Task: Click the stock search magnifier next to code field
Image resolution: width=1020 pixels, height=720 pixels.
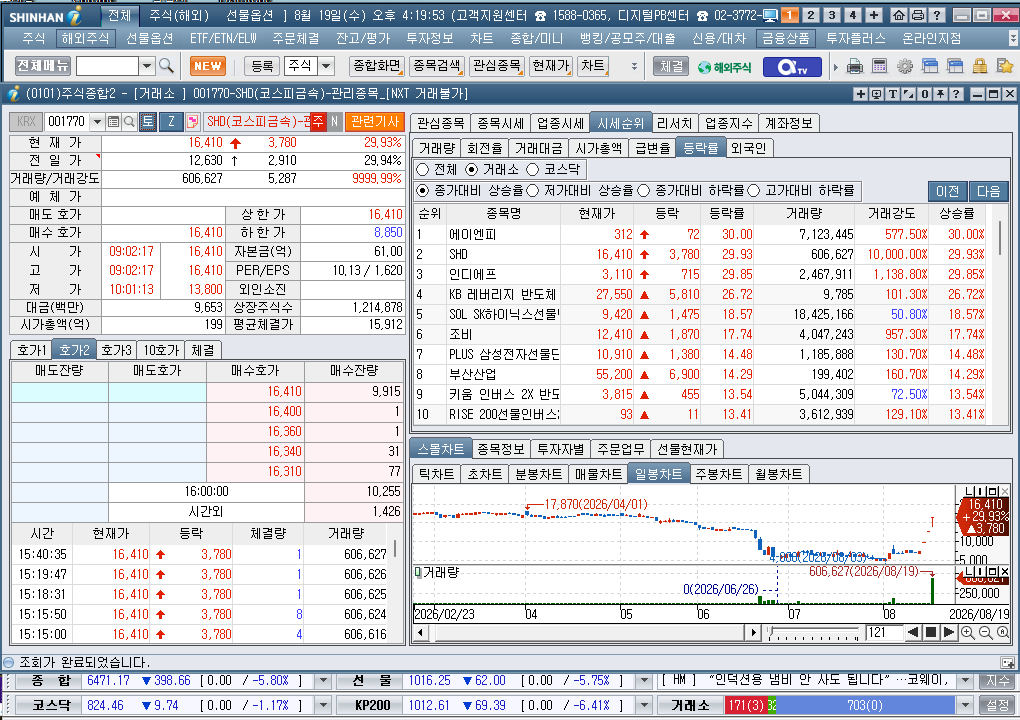Action: point(129,122)
